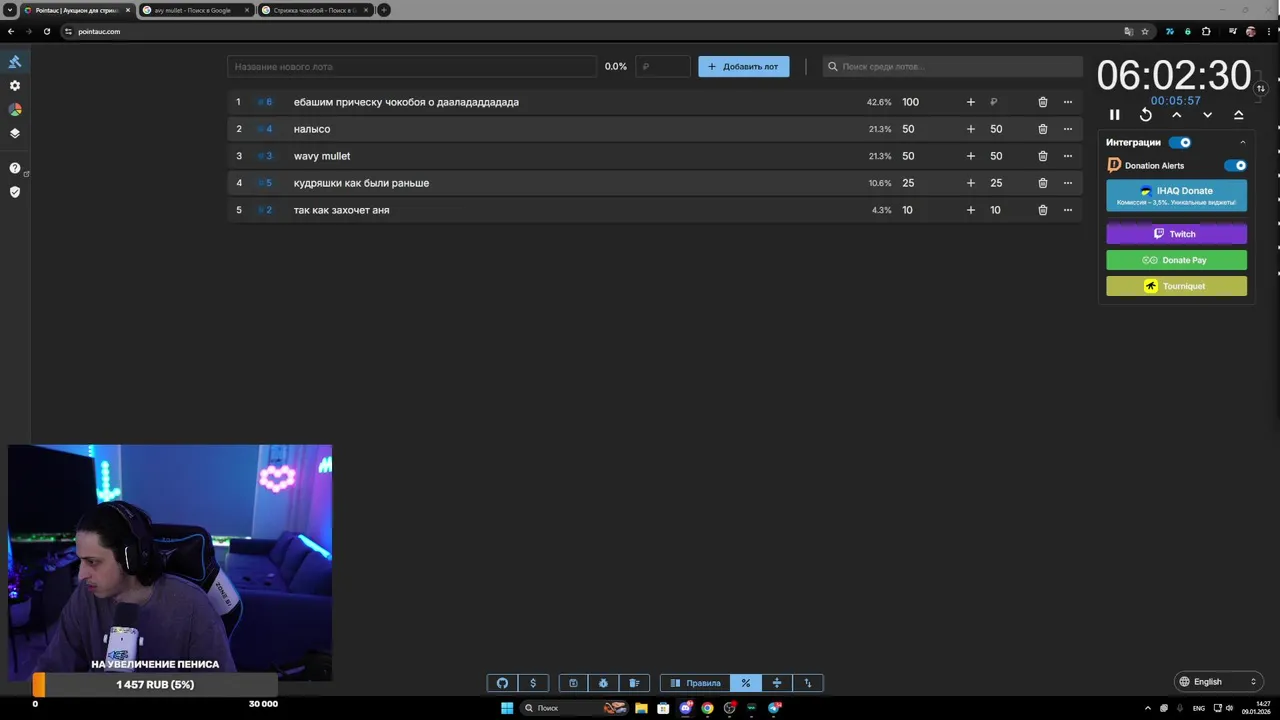This screenshot has height=720, width=1280.
Task: Click the save icon in bottom toolbar
Action: coord(573,683)
